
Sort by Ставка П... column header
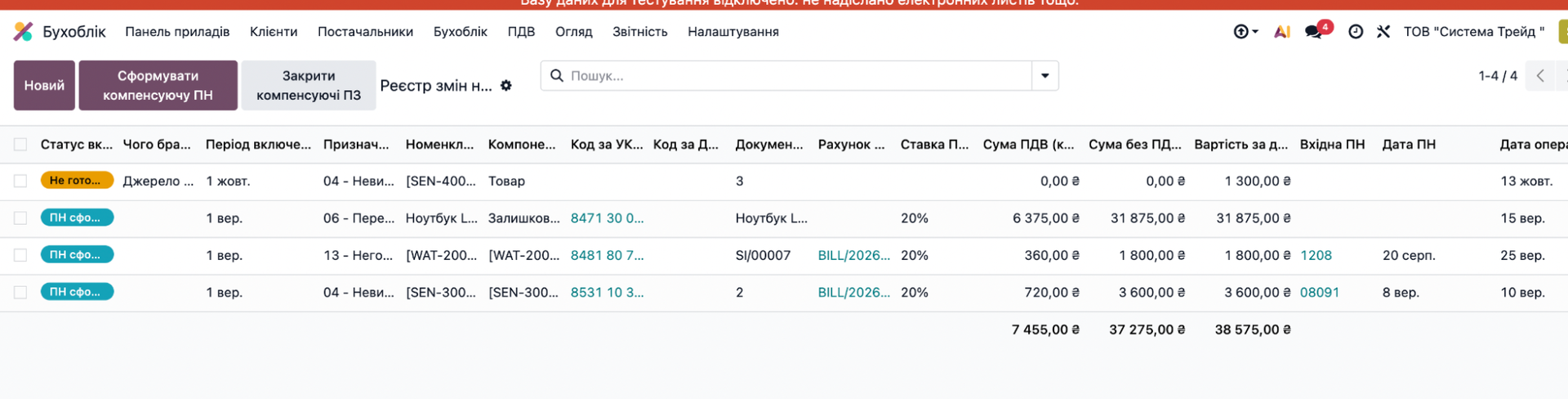tap(934, 145)
